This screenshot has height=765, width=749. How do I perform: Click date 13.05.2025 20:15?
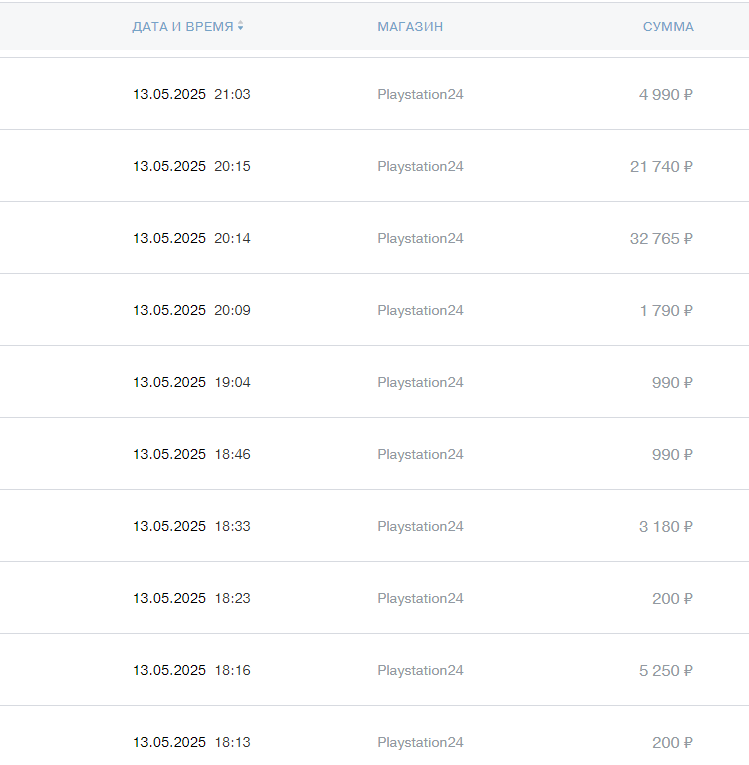point(191,166)
